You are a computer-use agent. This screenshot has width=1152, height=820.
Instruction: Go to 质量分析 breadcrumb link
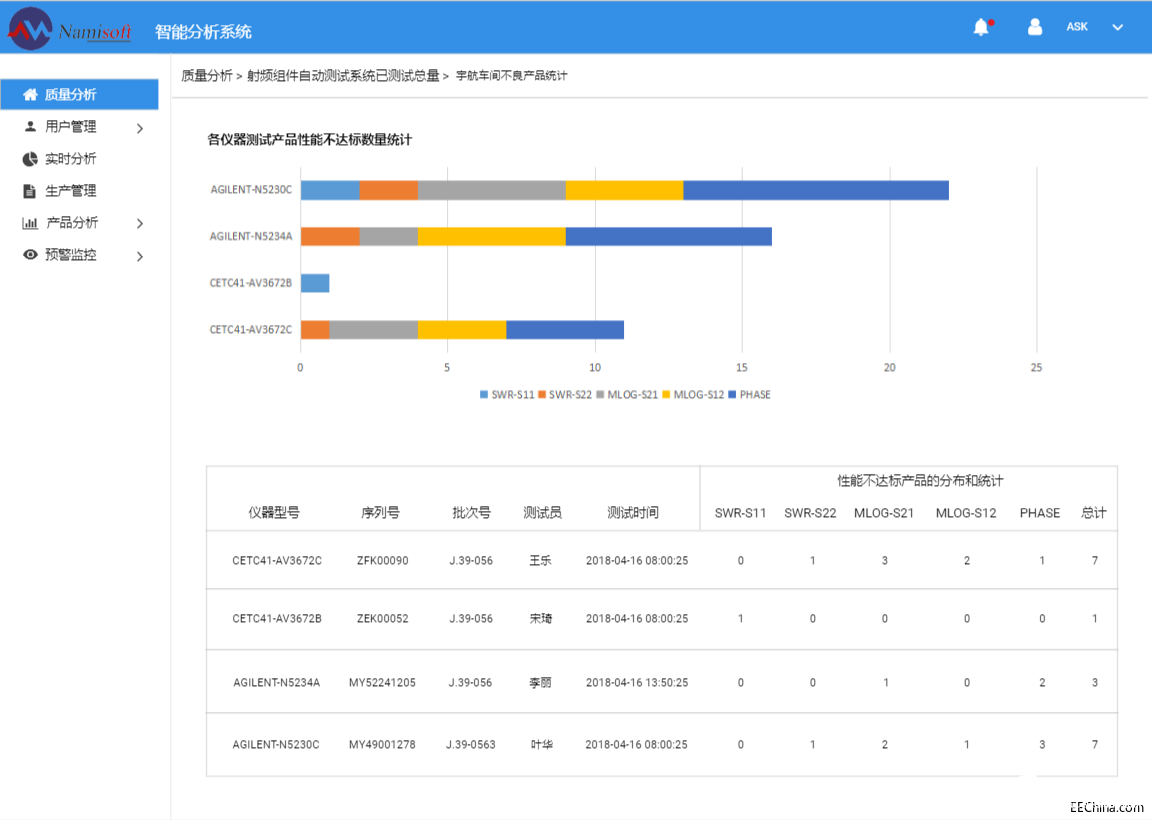(x=206, y=76)
